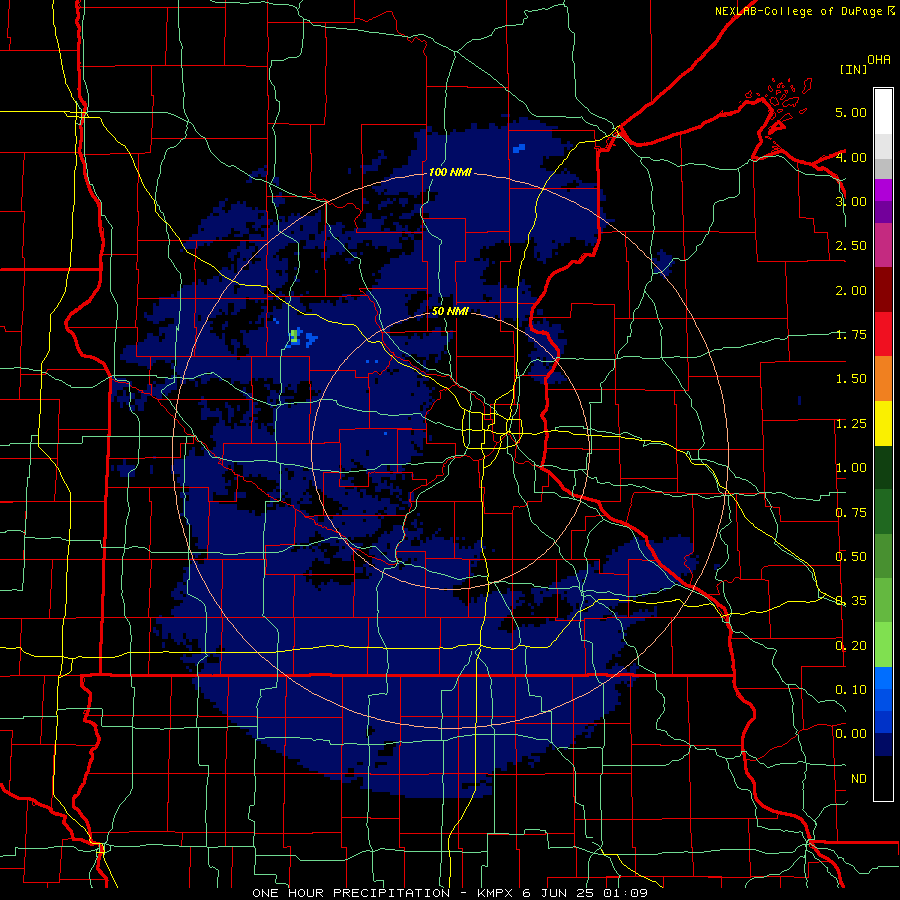Select the 0.20 legend value
The image size is (900, 900).
pyautogui.click(x=851, y=646)
